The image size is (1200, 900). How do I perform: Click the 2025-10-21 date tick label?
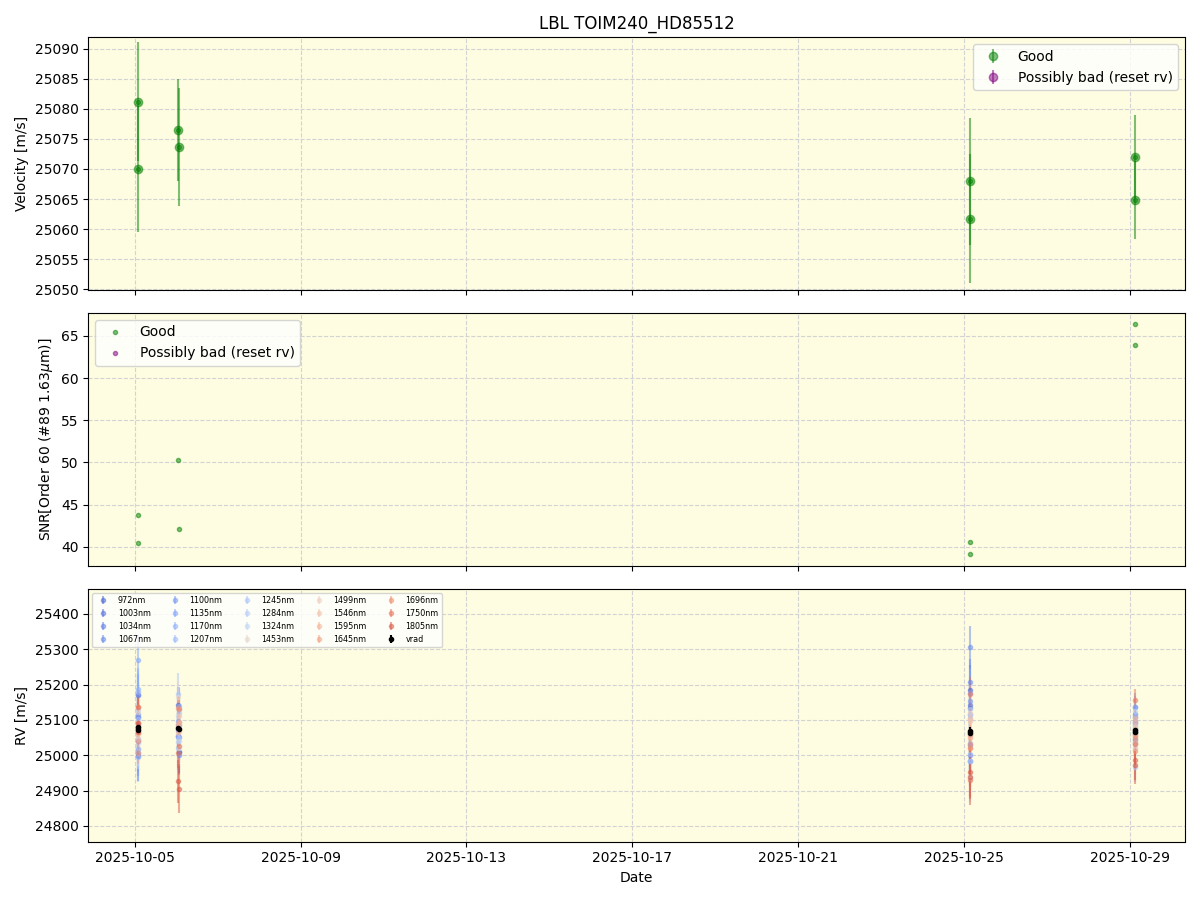coord(798,857)
